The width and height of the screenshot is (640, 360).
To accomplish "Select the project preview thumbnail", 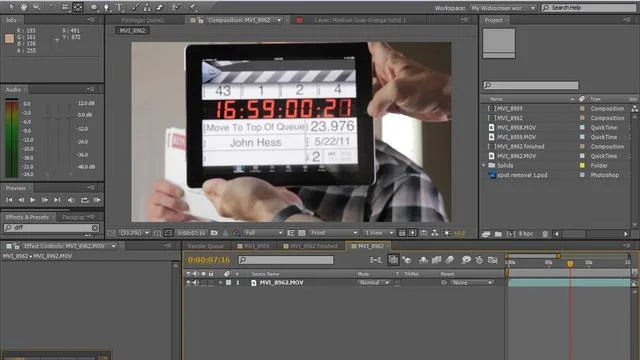I will coord(499,43).
